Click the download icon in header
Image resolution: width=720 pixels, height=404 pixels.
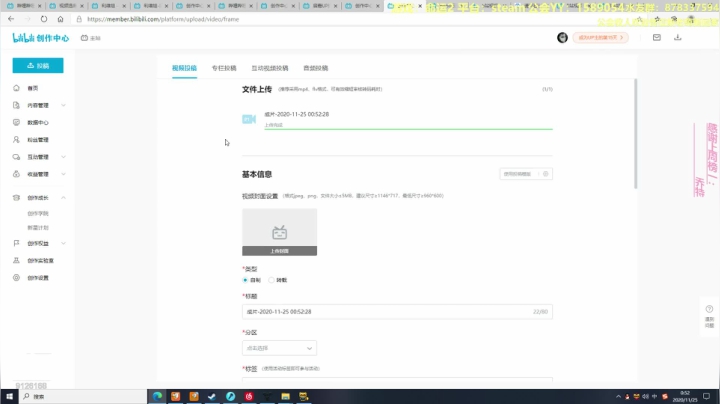tap(677, 38)
